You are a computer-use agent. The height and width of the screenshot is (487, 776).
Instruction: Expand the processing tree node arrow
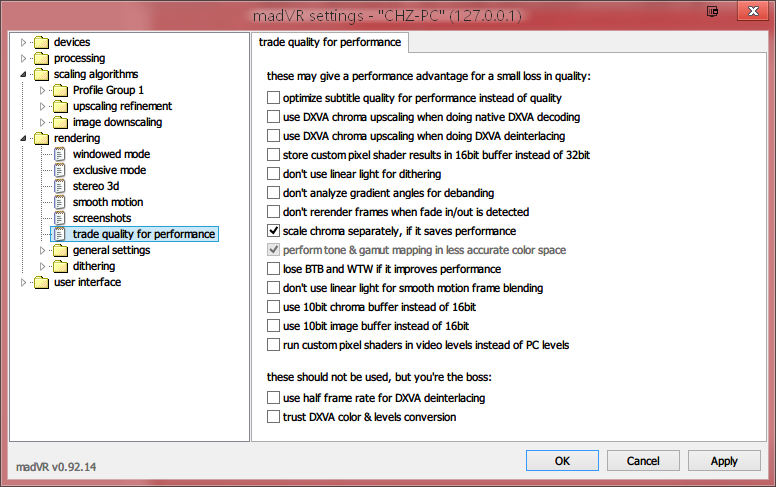[x=23, y=58]
